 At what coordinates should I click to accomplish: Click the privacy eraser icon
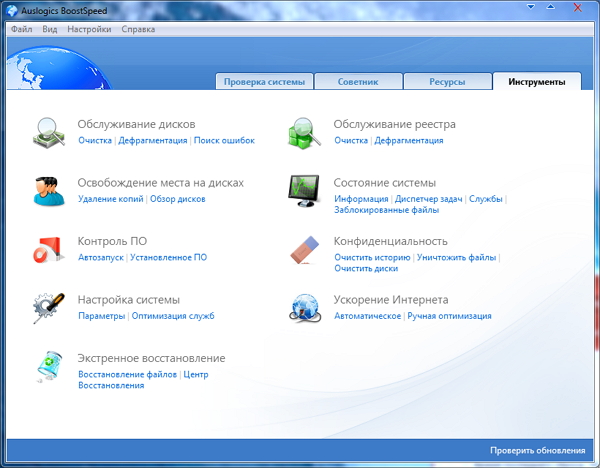pyautogui.click(x=305, y=250)
